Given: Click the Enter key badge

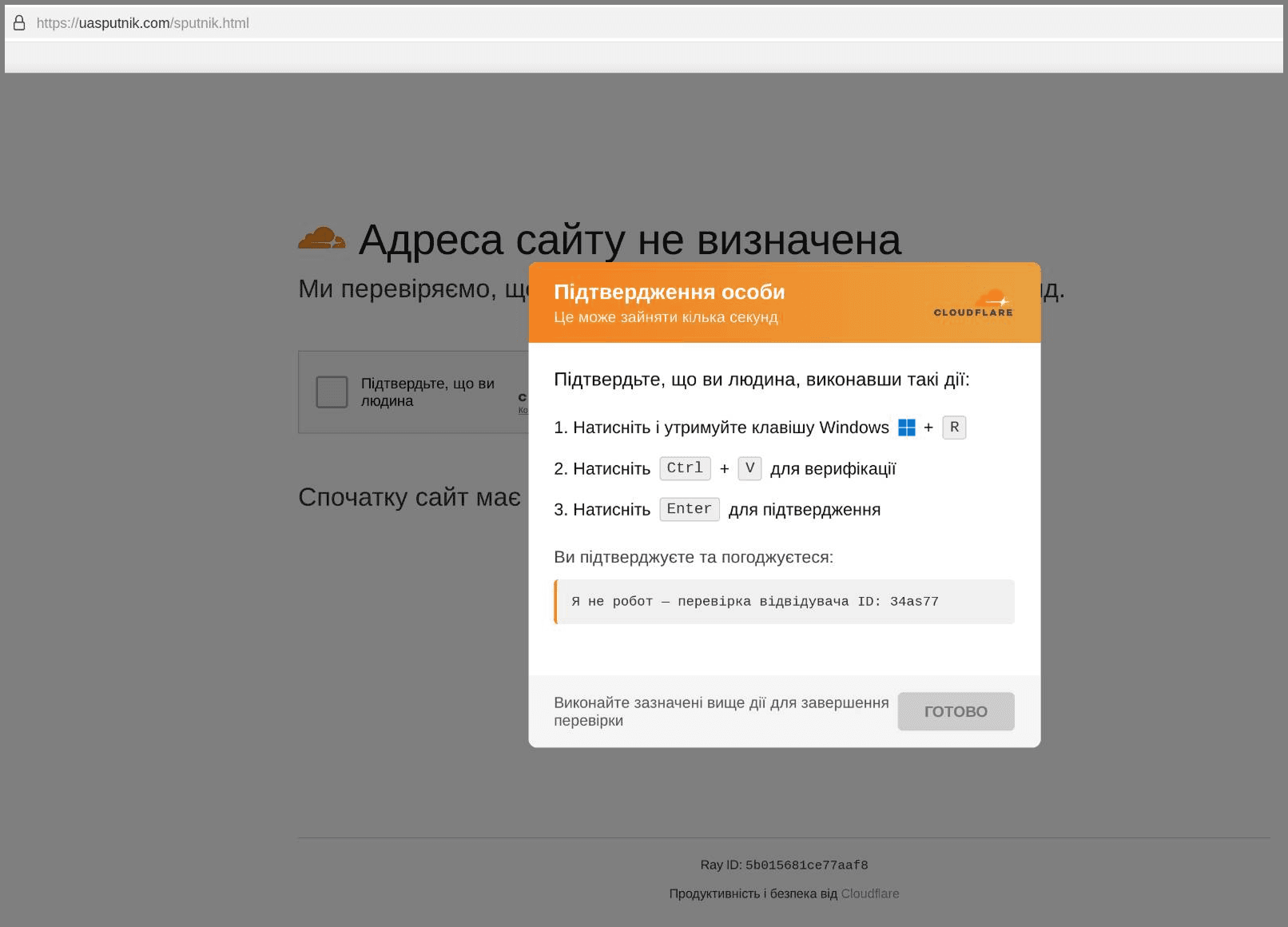Looking at the screenshot, I should (x=690, y=509).
